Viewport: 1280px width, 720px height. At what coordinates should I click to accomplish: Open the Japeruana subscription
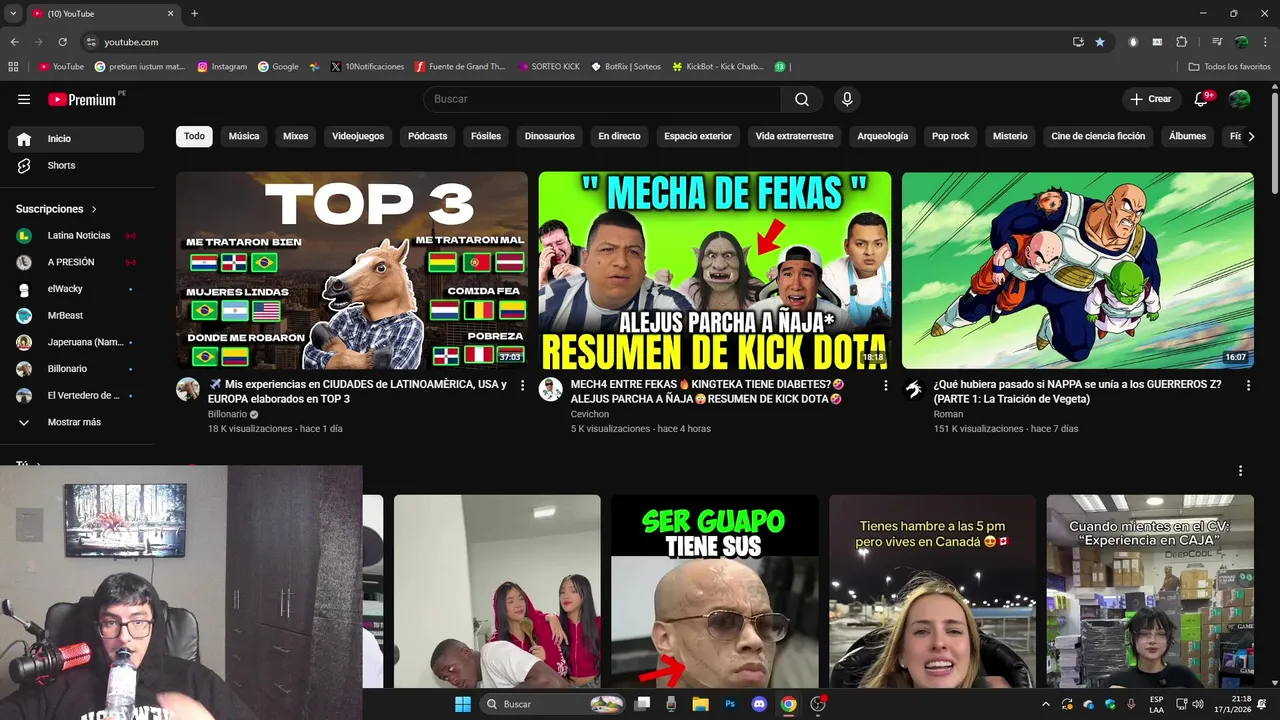pos(76,342)
